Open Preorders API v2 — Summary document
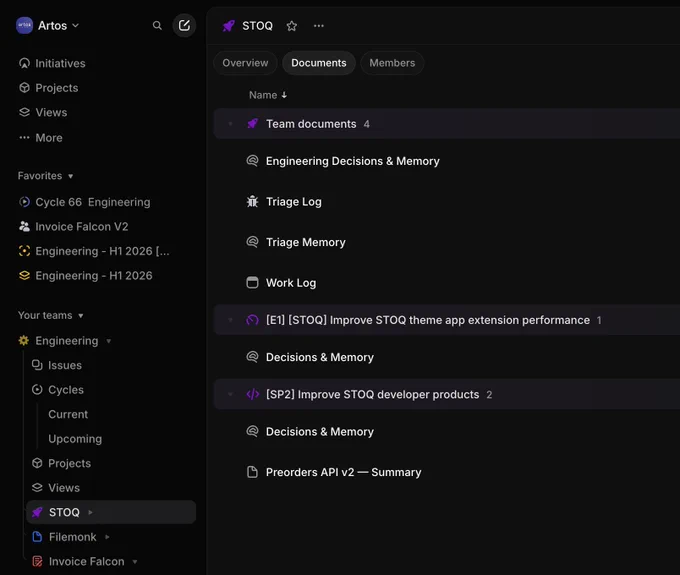Viewport: 680px width, 575px height. pyautogui.click(x=343, y=472)
